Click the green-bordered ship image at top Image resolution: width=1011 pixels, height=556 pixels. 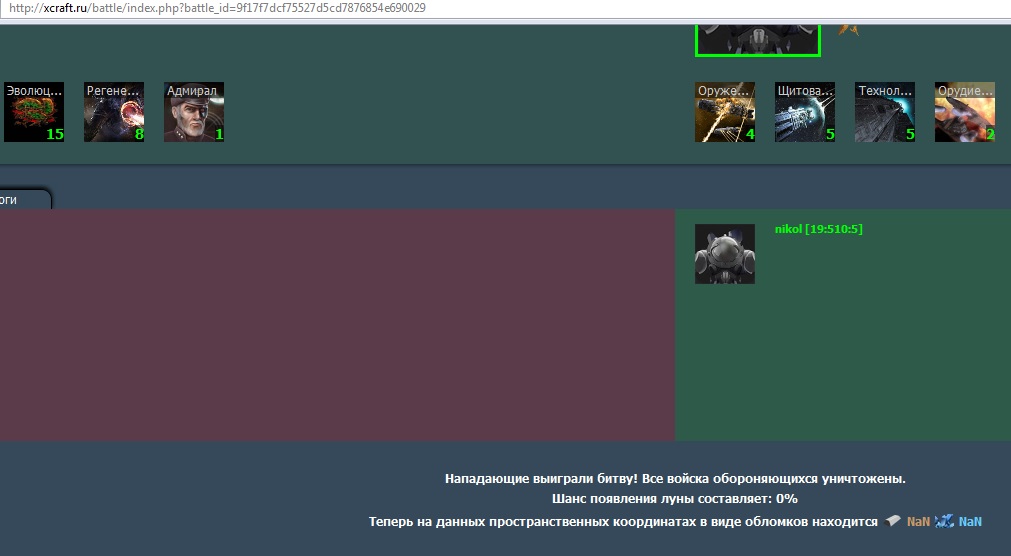[x=758, y=40]
